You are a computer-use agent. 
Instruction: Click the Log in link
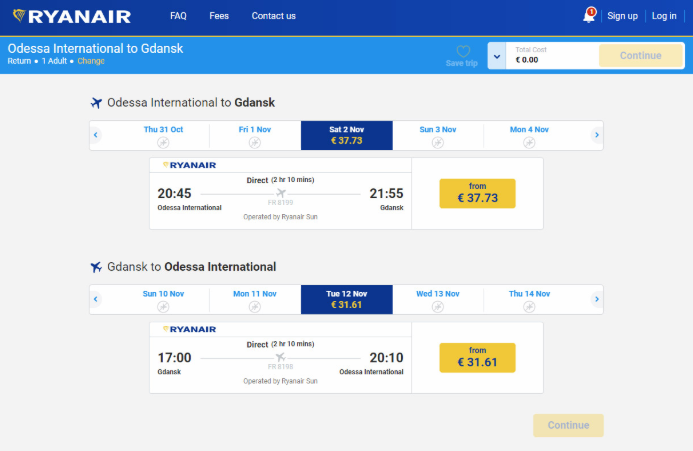click(664, 16)
